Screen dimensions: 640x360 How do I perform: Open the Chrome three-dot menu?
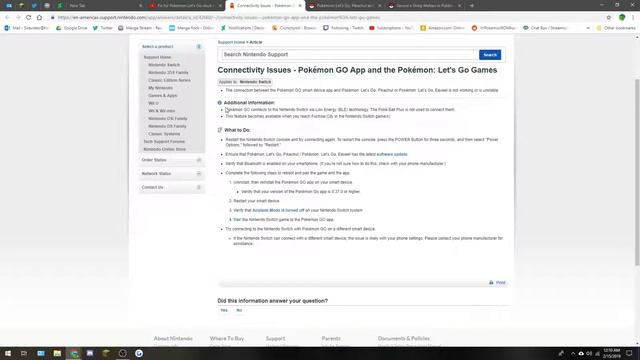click(633, 18)
